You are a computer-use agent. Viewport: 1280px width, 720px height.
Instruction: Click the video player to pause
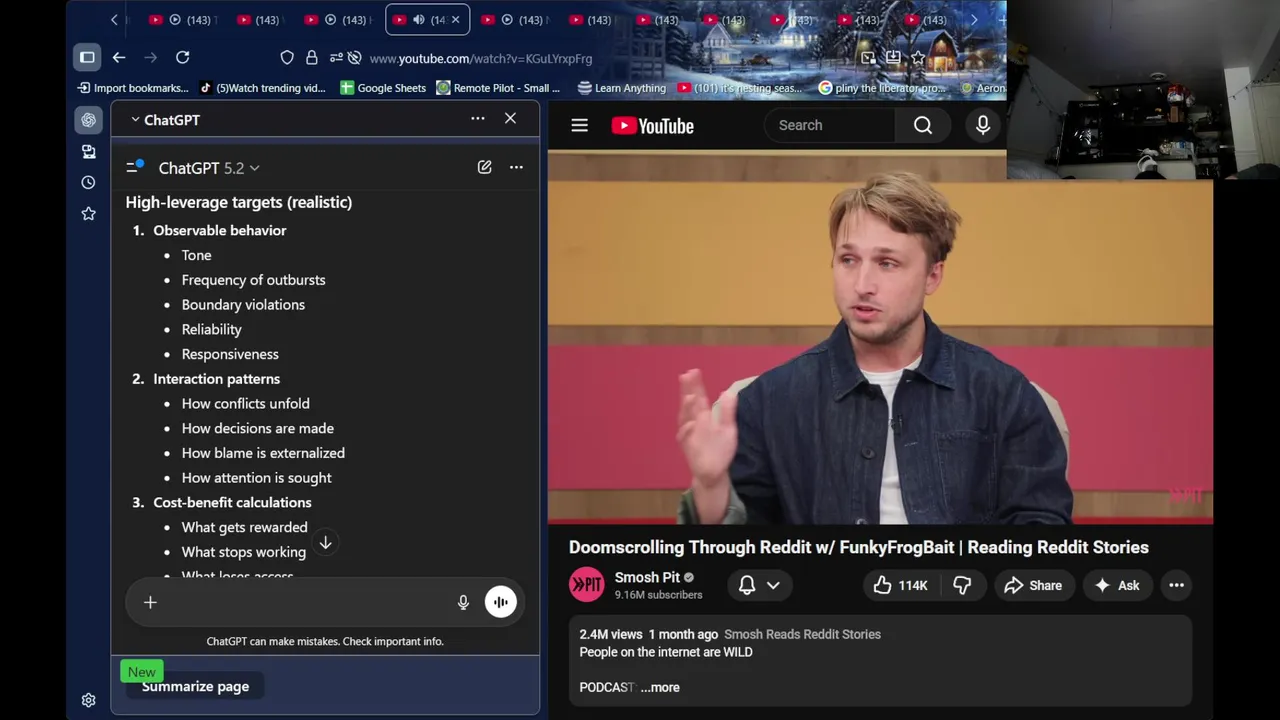[880, 337]
